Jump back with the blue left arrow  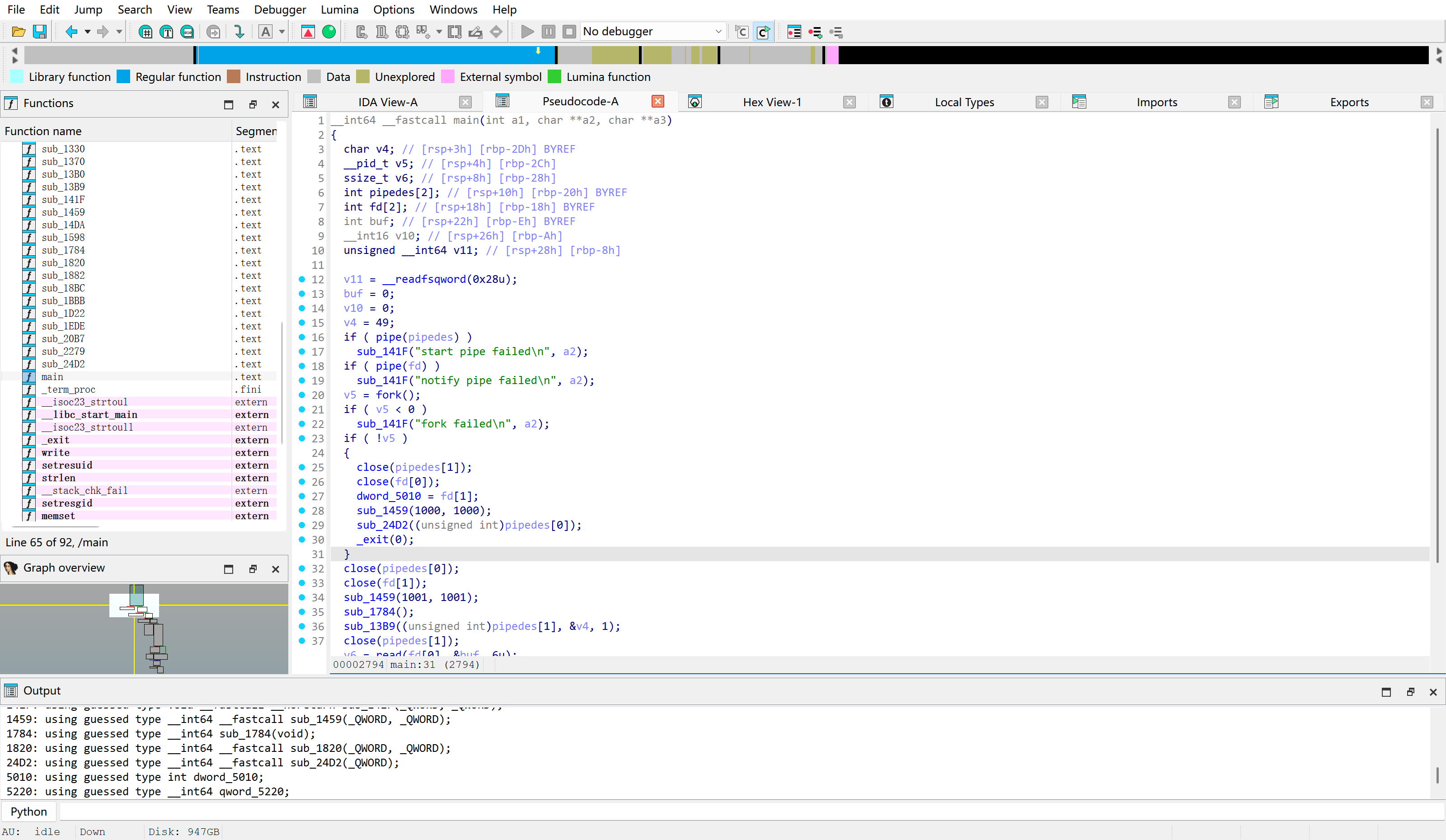click(71, 32)
